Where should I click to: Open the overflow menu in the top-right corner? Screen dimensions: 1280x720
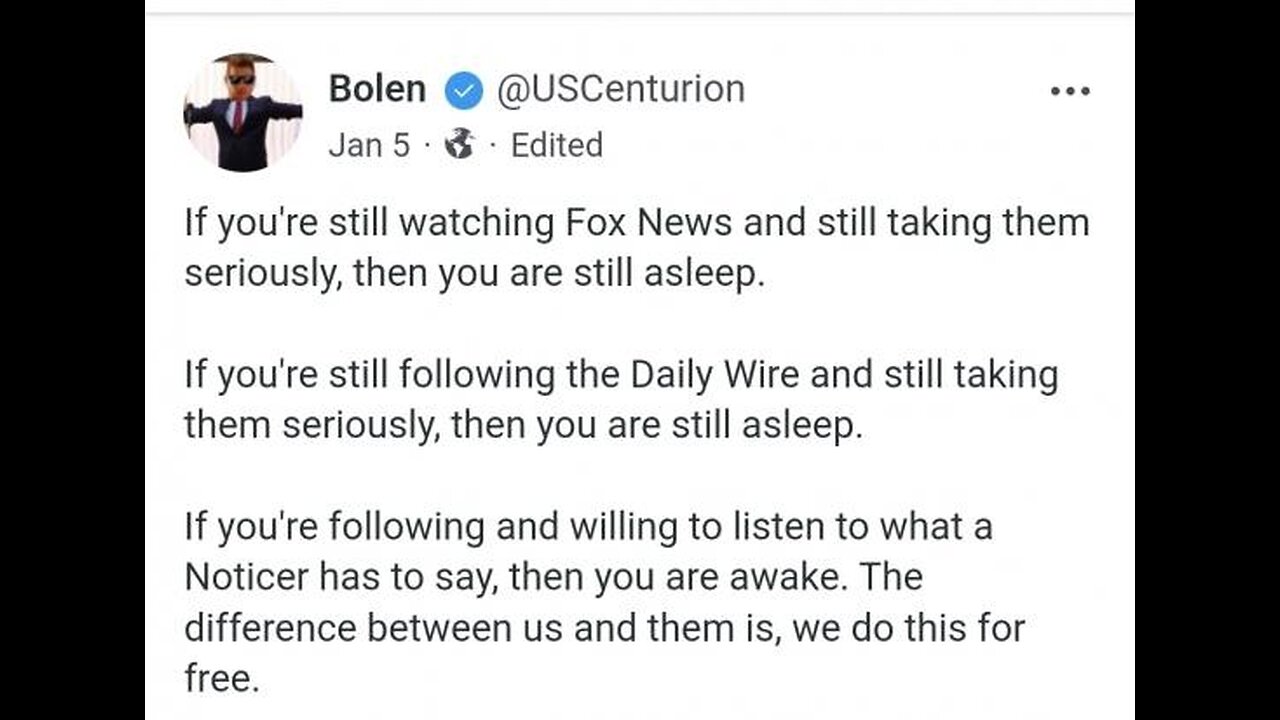(1070, 91)
